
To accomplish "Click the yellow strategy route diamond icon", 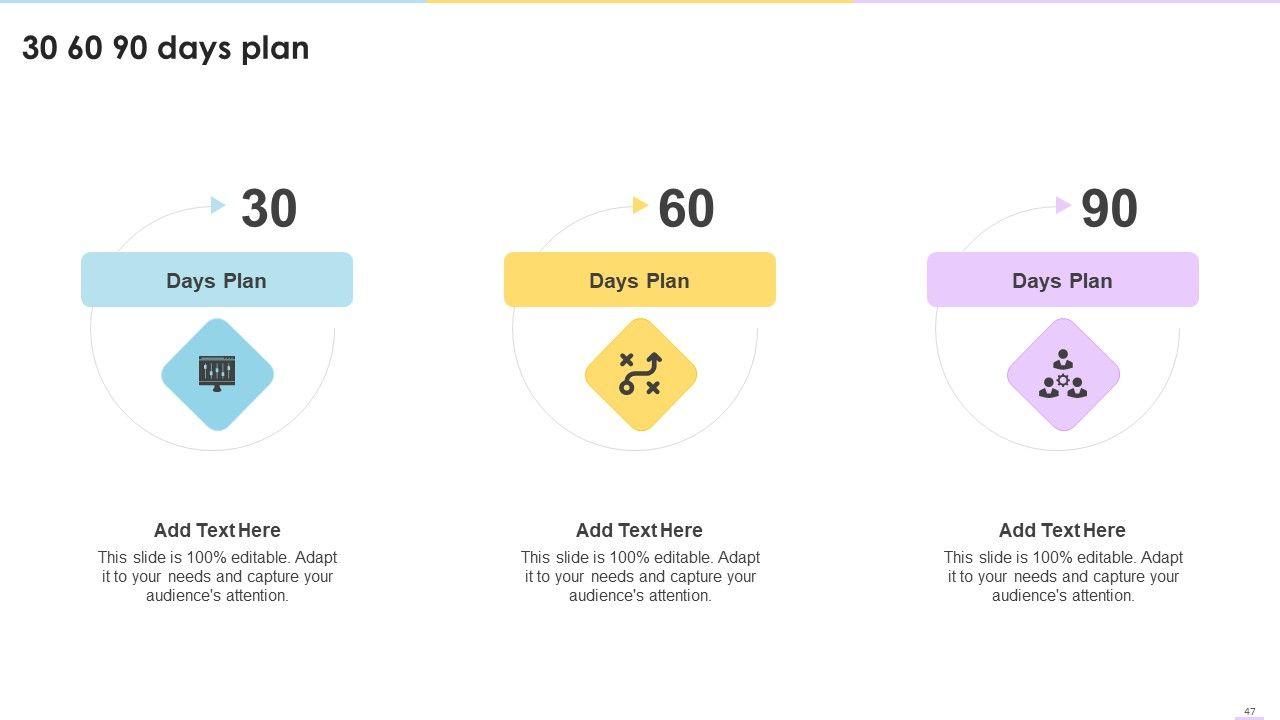I will (x=640, y=374).
